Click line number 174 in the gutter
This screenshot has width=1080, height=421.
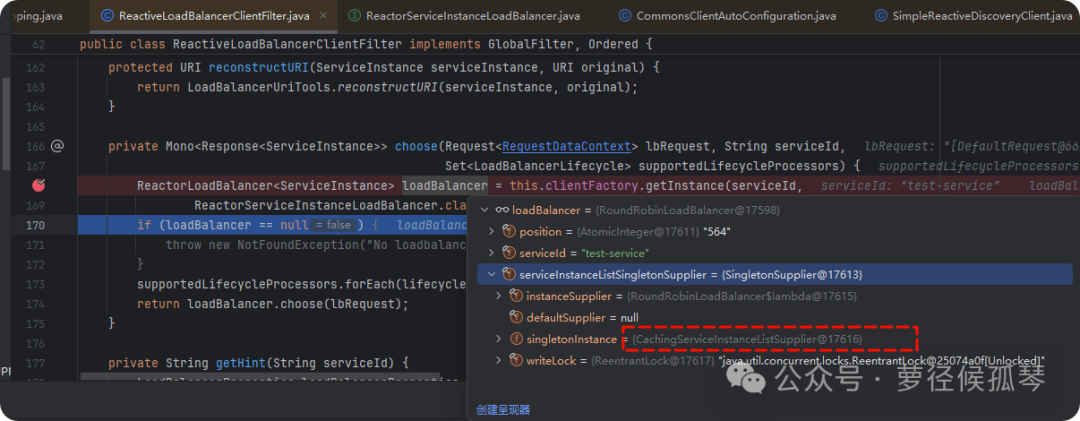click(33, 304)
